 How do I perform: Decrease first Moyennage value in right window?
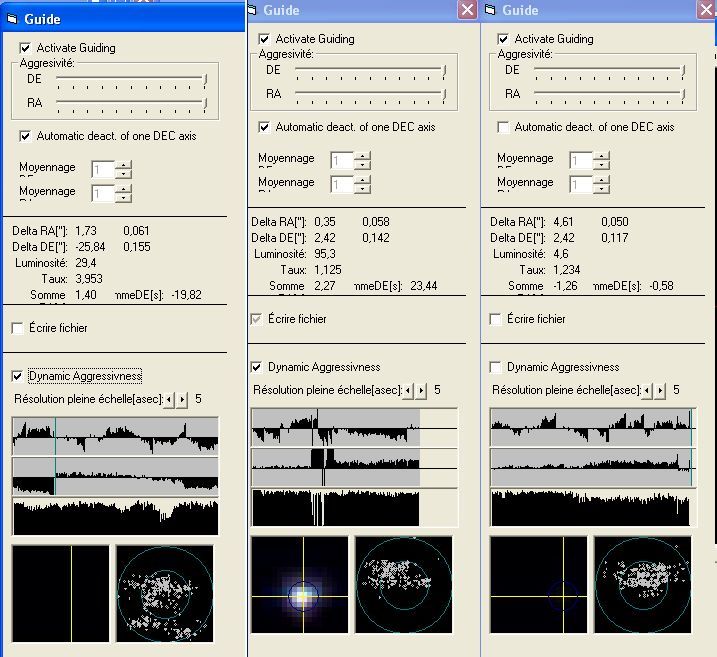pyautogui.click(x=602, y=165)
